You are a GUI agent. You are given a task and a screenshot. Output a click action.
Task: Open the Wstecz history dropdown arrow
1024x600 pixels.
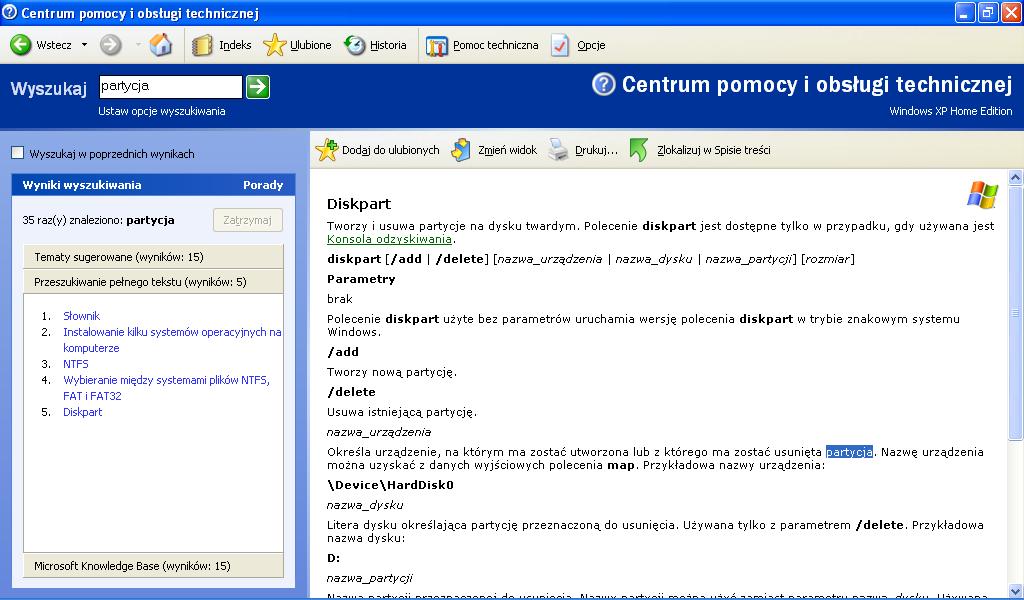click(84, 45)
